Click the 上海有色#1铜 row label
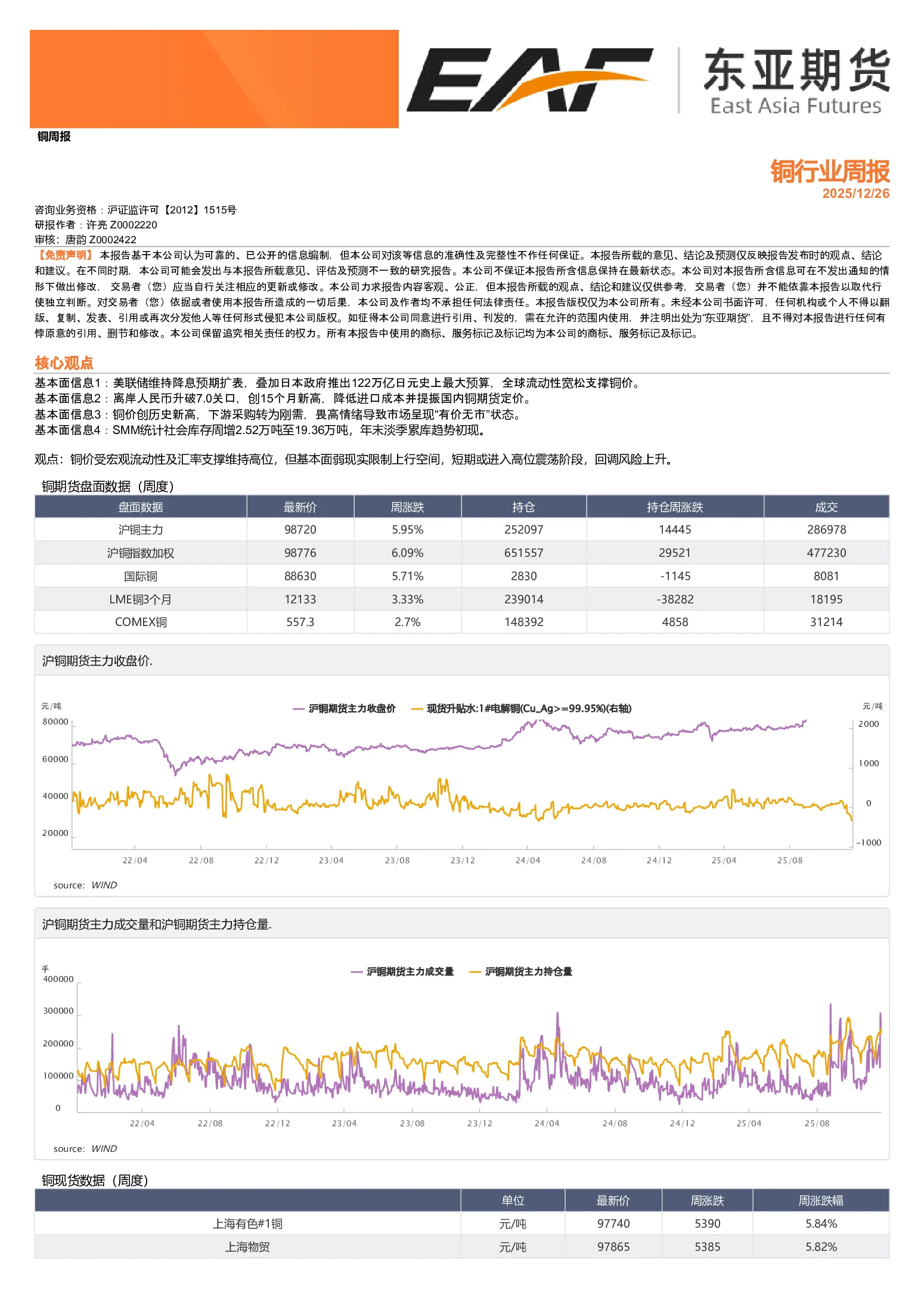The image size is (924, 1295). coord(247,1223)
